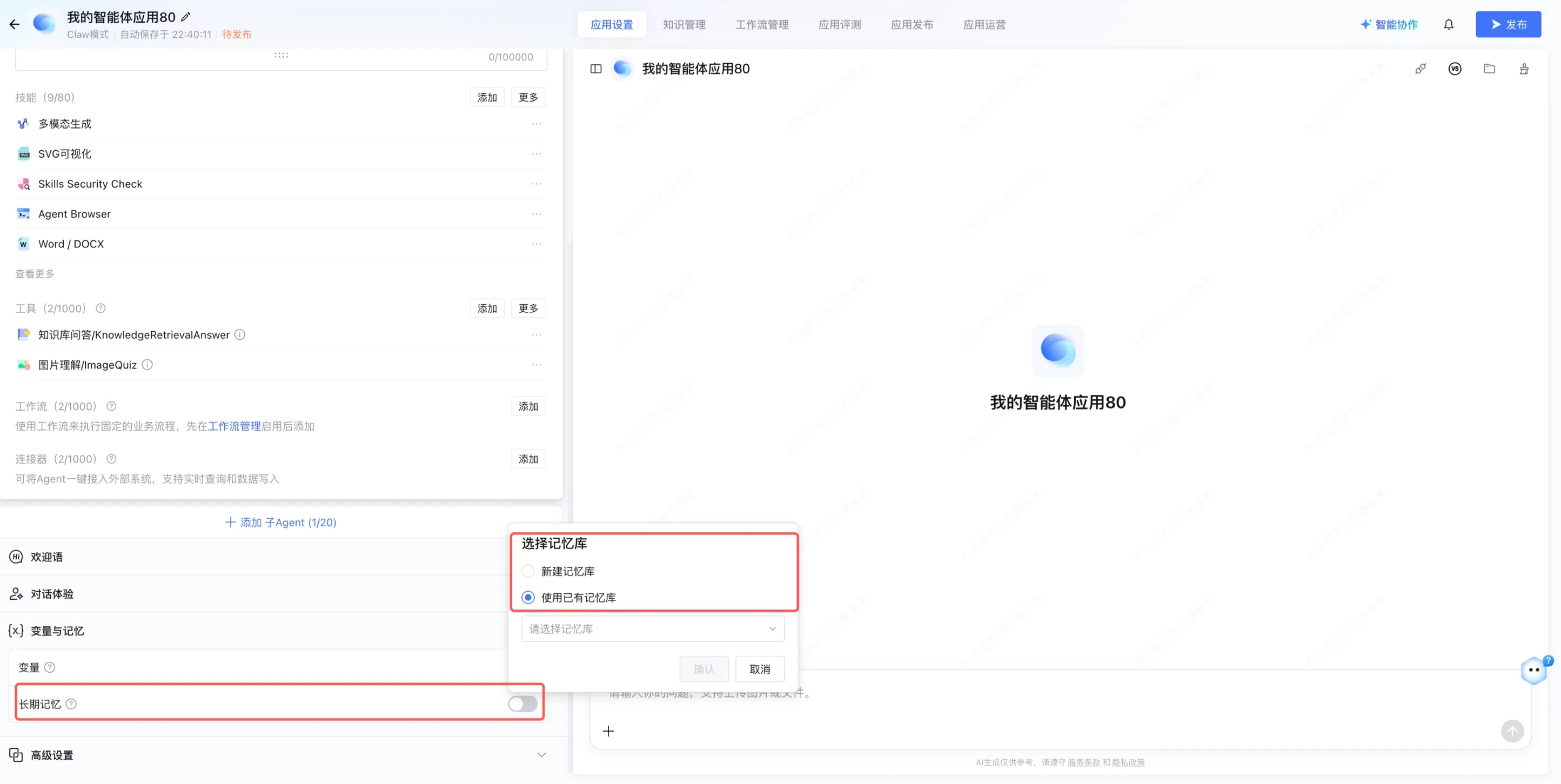Viewport: 1561px width, 784px height.
Task: Click 添加 button for 技能
Action: point(487,97)
